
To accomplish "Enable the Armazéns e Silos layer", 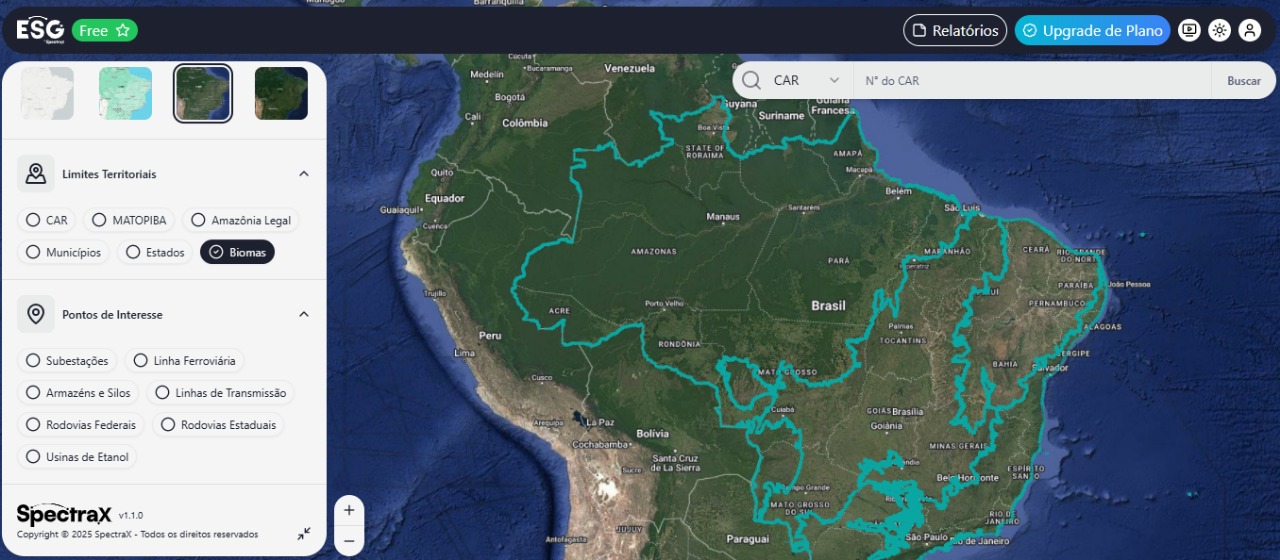I will [x=79, y=393].
